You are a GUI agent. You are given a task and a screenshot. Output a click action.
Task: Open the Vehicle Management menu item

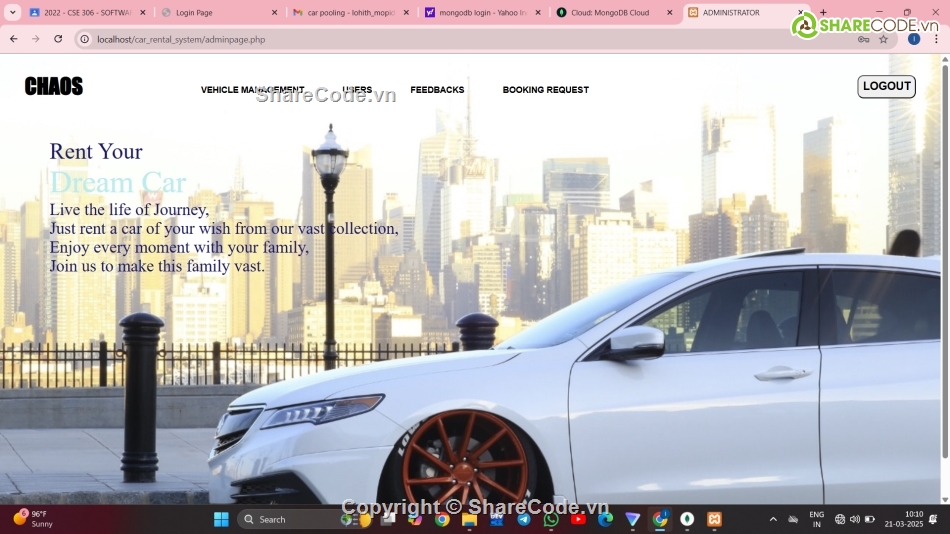[252, 90]
